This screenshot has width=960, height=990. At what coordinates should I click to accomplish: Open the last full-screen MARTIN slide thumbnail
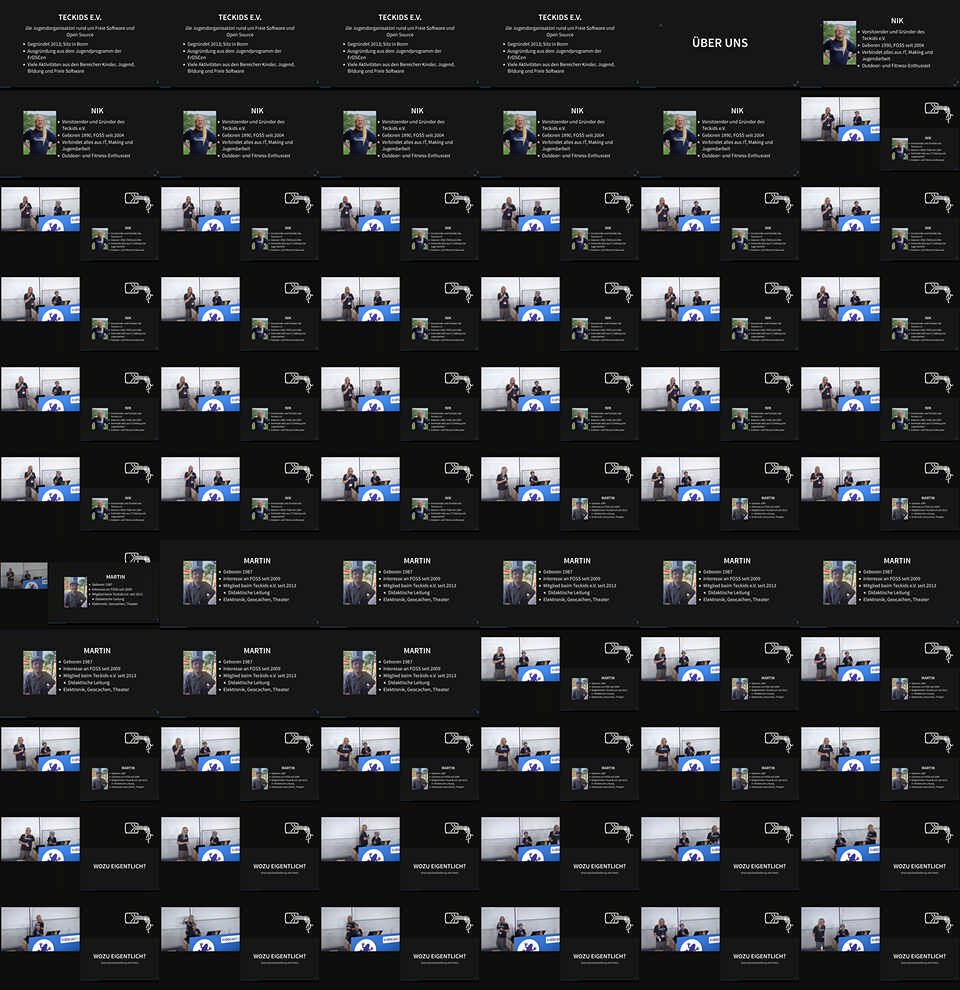pos(400,674)
